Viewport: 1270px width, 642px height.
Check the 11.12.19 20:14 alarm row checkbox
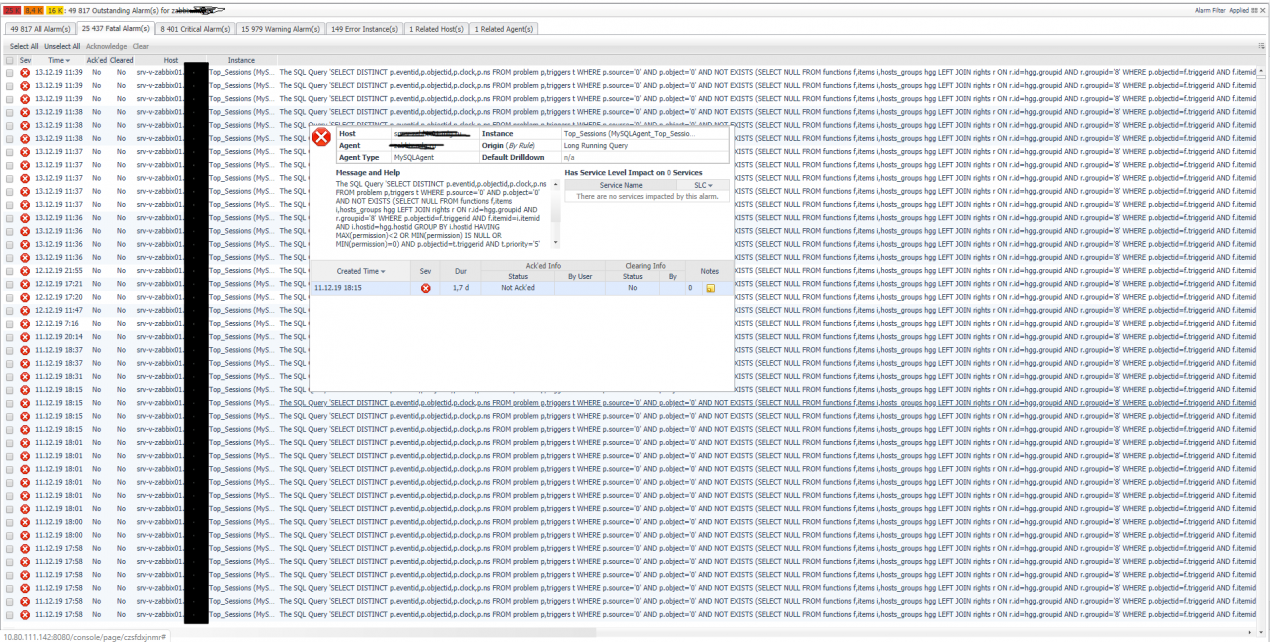pos(10,336)
